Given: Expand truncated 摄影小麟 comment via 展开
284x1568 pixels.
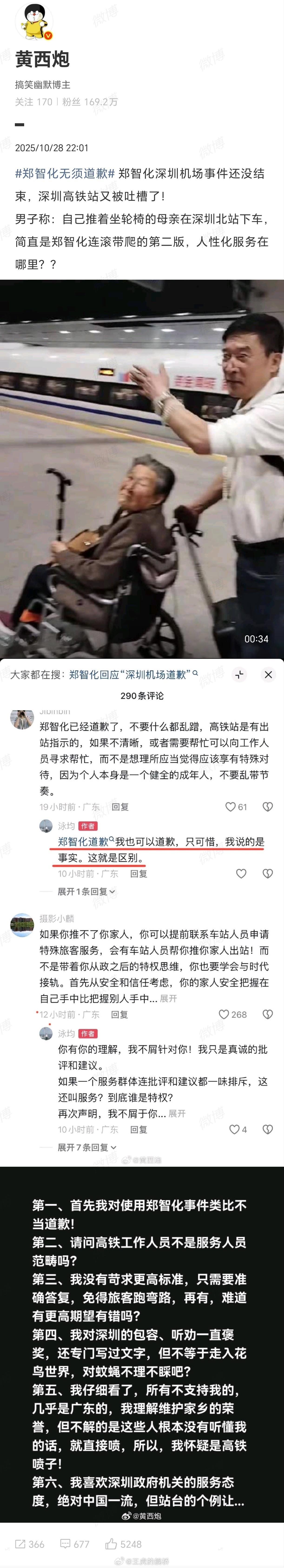Looking at the screenshot, I should click(169, 998).
